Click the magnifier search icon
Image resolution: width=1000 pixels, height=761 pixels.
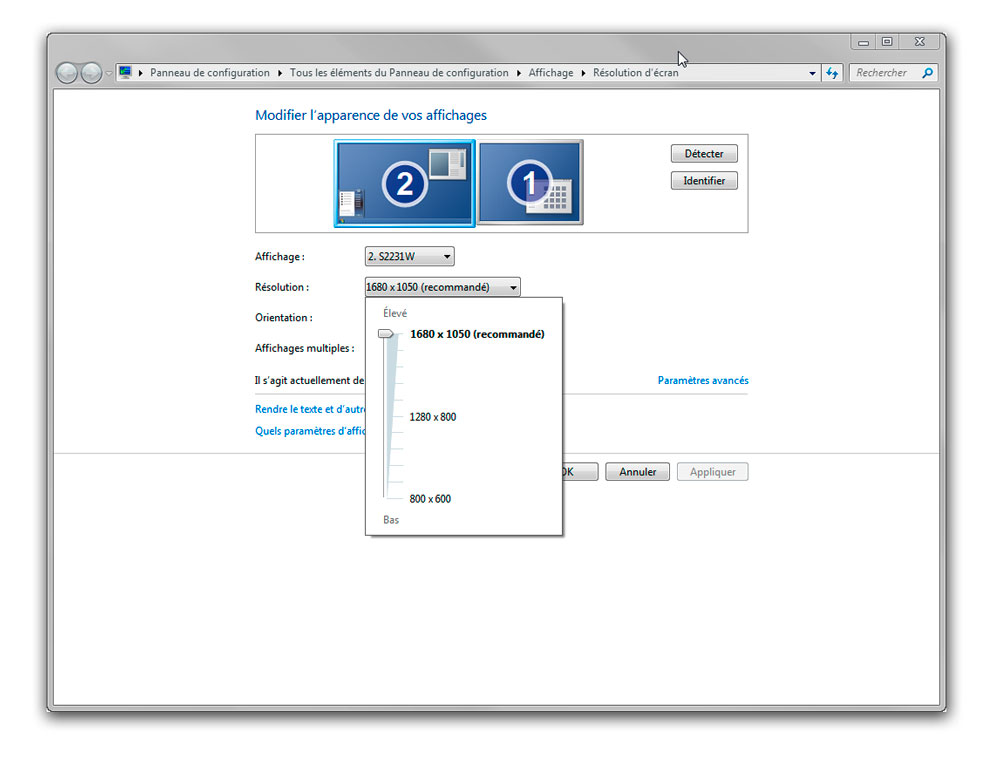pos(927,73)
